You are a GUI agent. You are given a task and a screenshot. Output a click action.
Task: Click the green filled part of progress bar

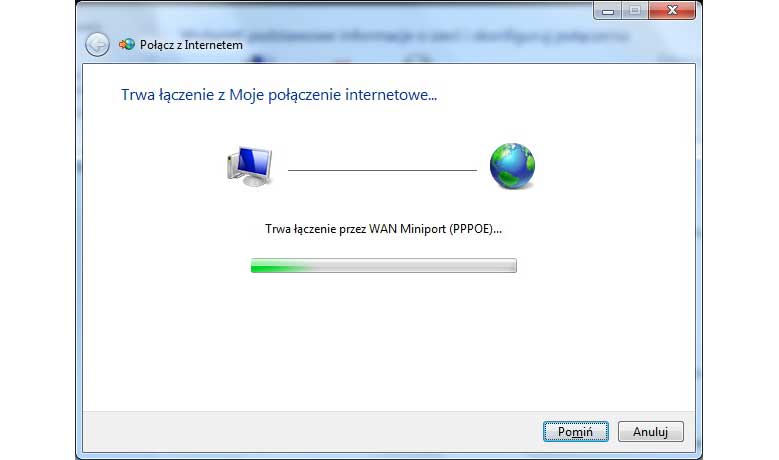click(281, 266)
